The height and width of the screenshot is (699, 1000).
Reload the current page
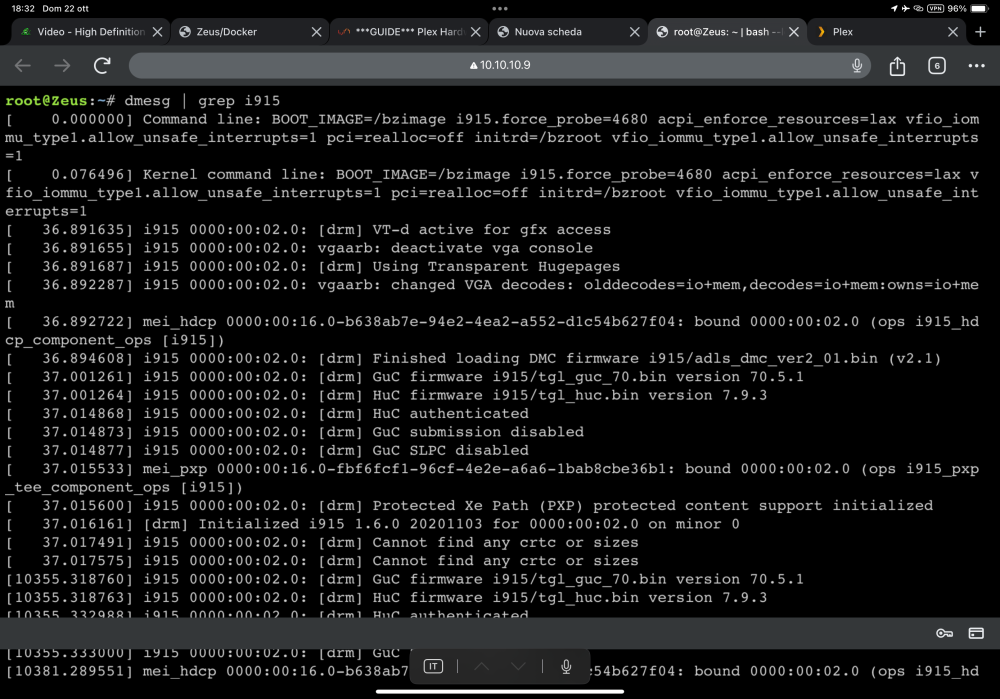(x=102, y=65)
